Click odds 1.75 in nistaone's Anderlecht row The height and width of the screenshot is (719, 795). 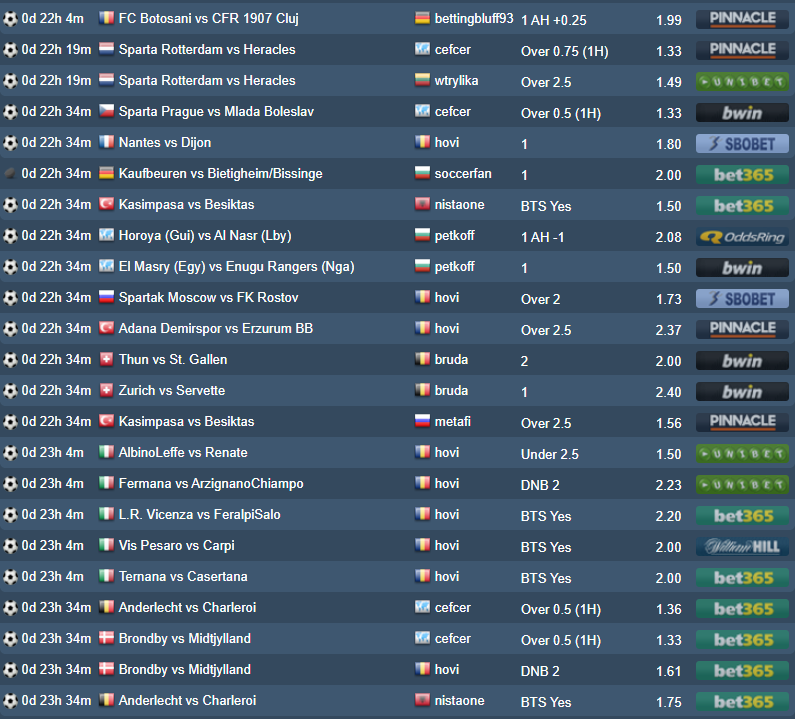(x=668, y=702)
